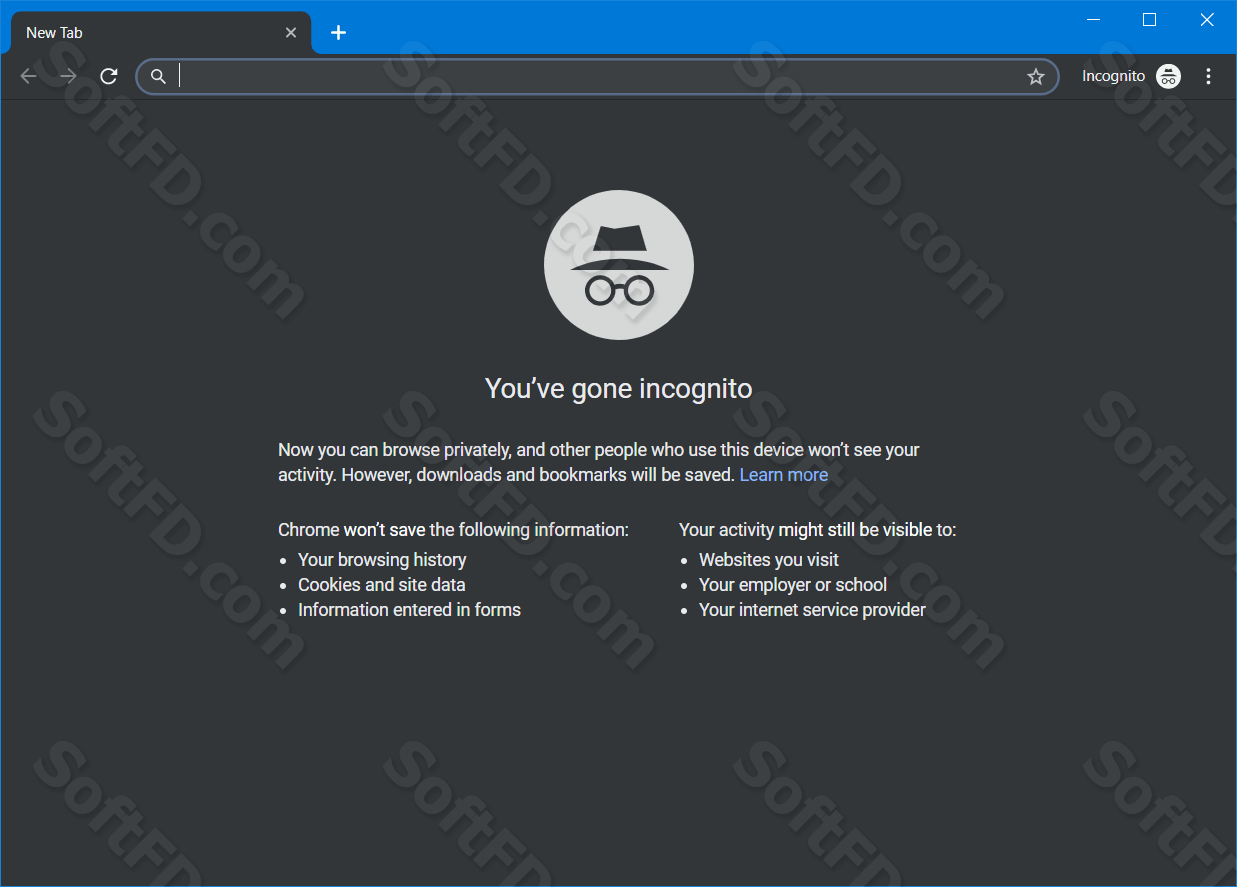
Task: Bookmark this page with the star icon
Action: pos(1036,76)
